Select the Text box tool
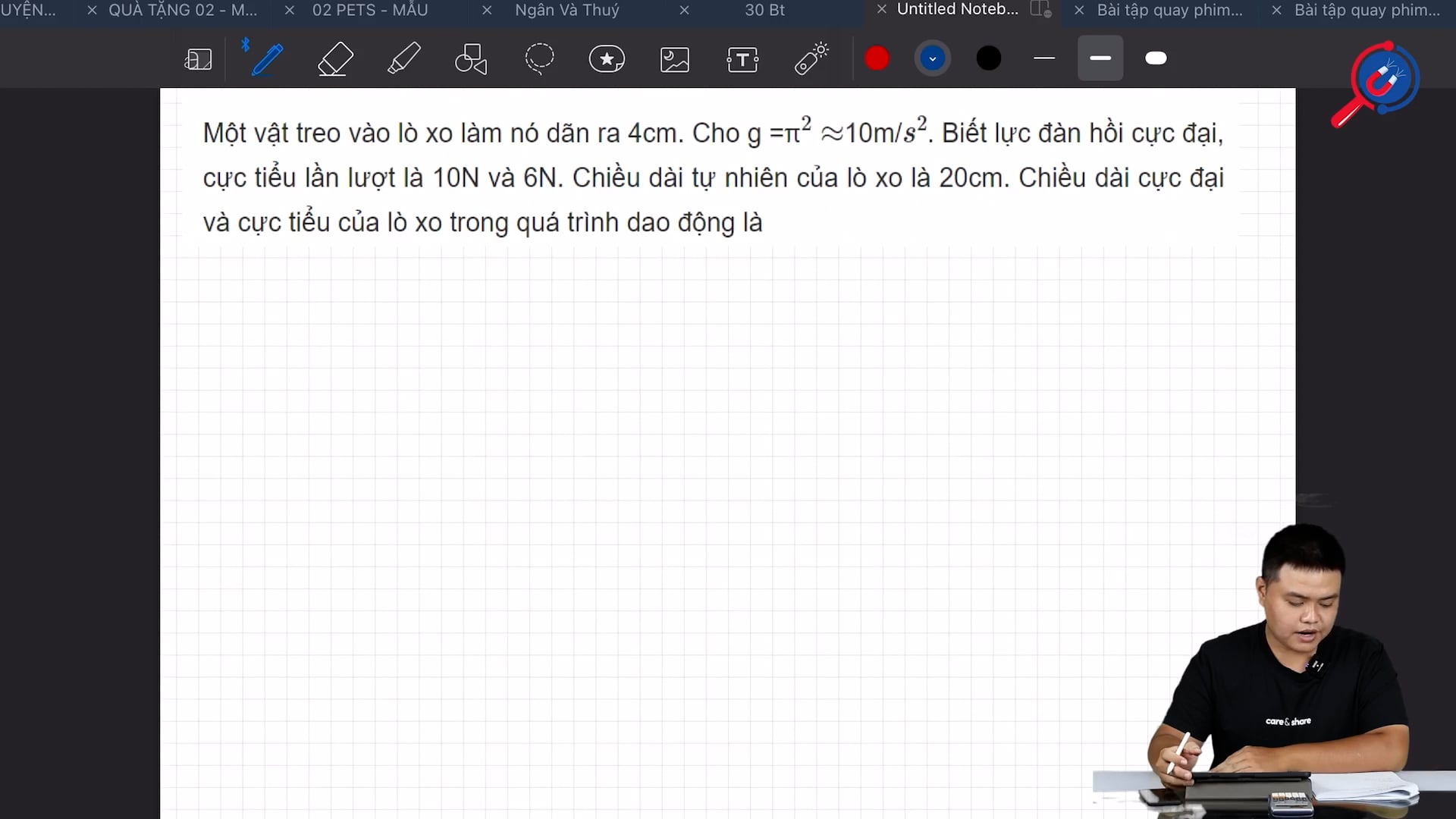The image size is (1456, 819). tap(742, 59)
